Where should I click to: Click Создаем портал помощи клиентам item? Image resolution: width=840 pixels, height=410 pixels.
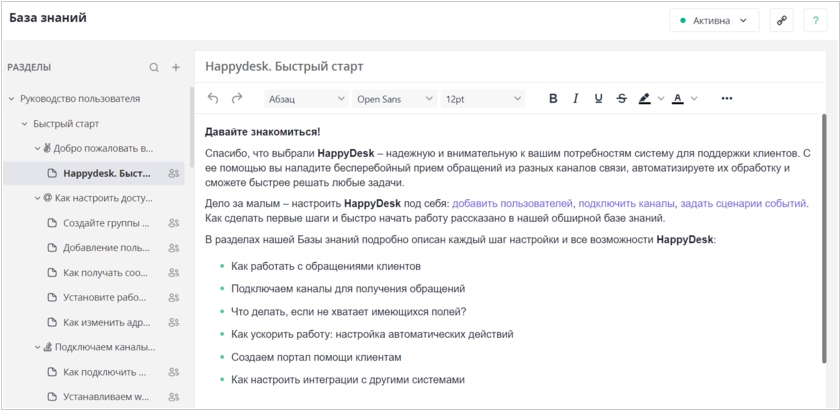tap(316, 357)
